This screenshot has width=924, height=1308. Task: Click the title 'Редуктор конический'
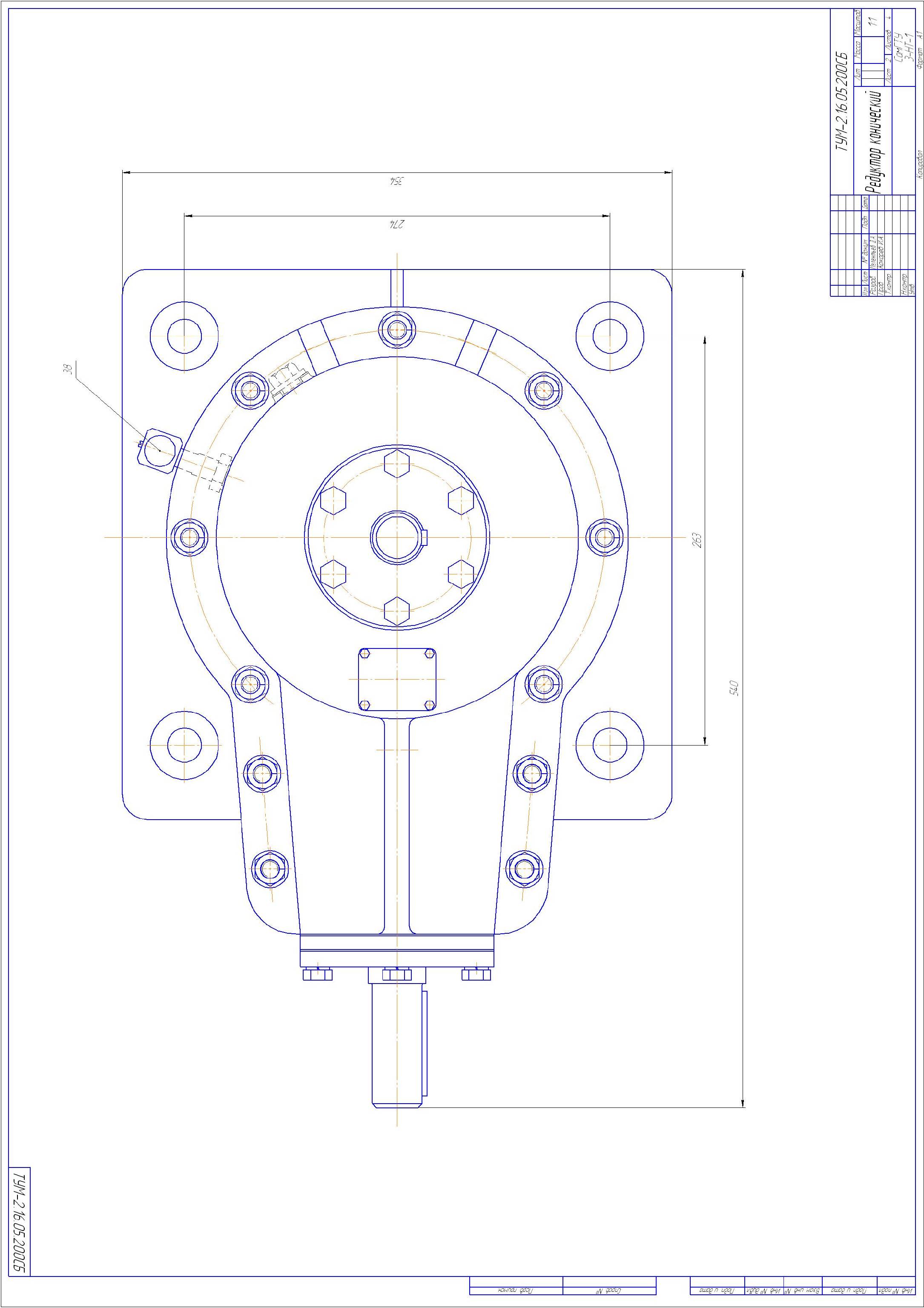click(875, 142)
